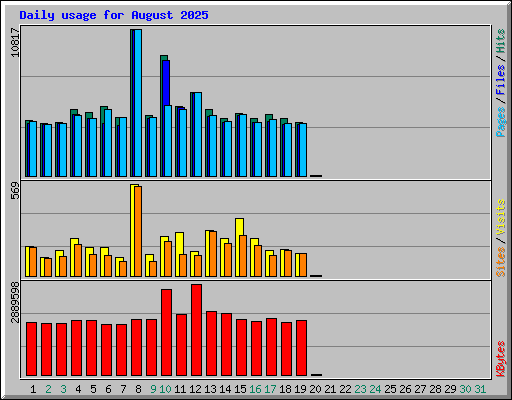Click the cyan pages bar for day 1
This screenshot has height=400, width=512.
coord(33,149)
